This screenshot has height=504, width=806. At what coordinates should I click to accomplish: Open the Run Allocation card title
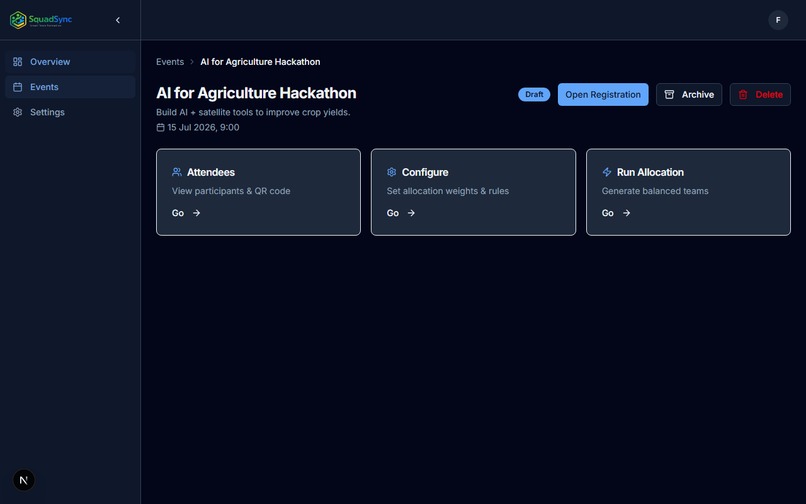pyautogui.click(x=650, y=172)
